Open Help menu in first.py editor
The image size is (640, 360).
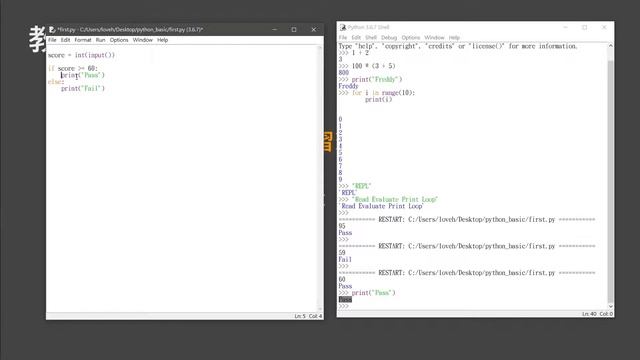162,40
